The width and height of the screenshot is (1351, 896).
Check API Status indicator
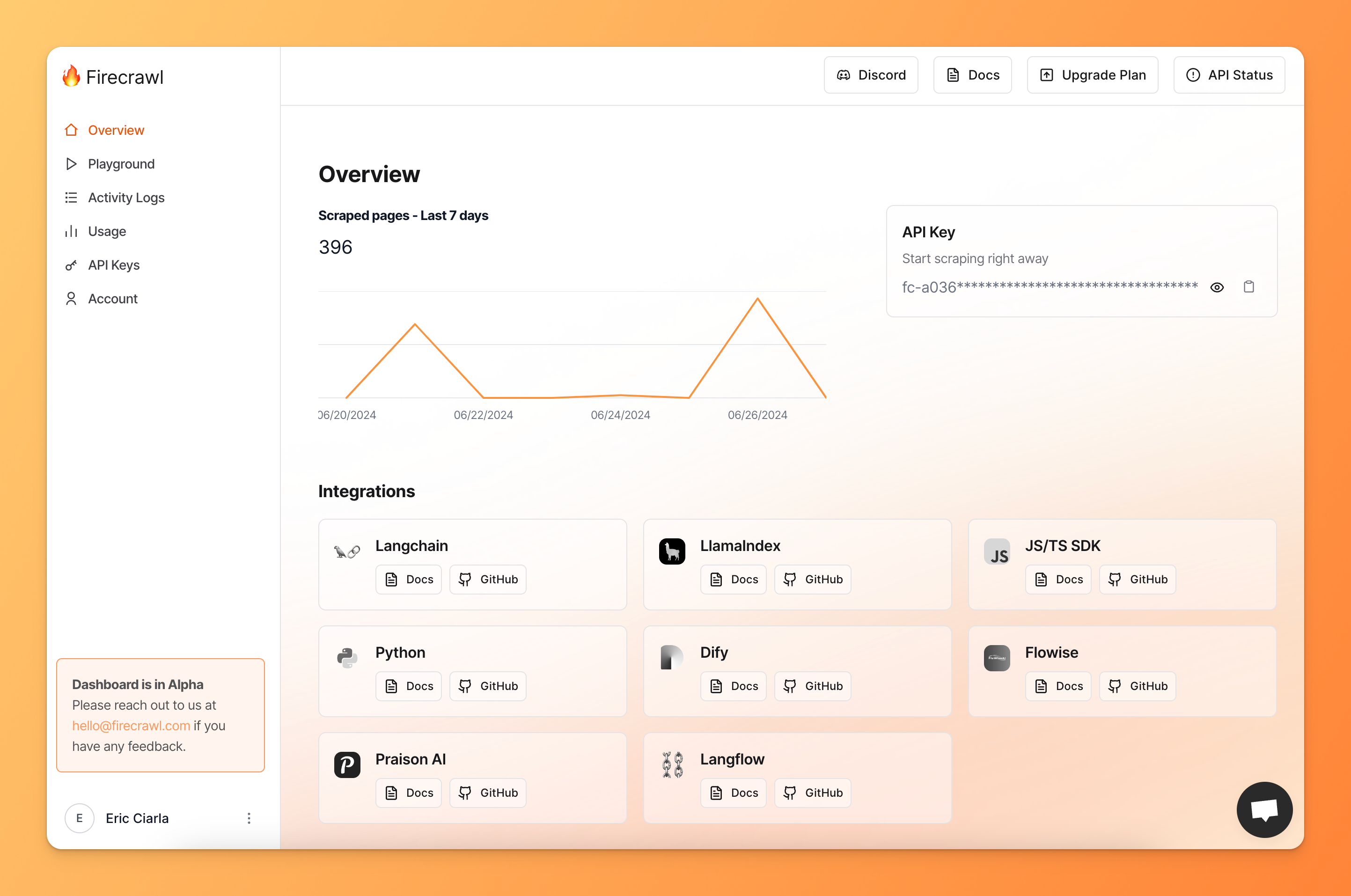tap(1229, 75)
